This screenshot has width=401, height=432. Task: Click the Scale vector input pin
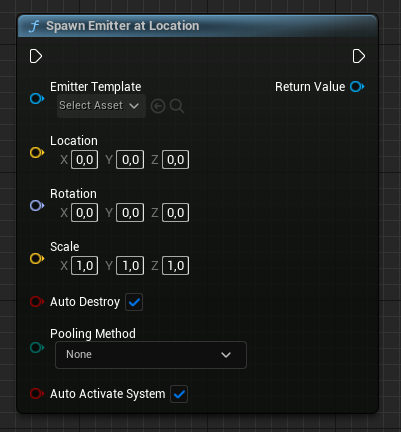point(37,259)
